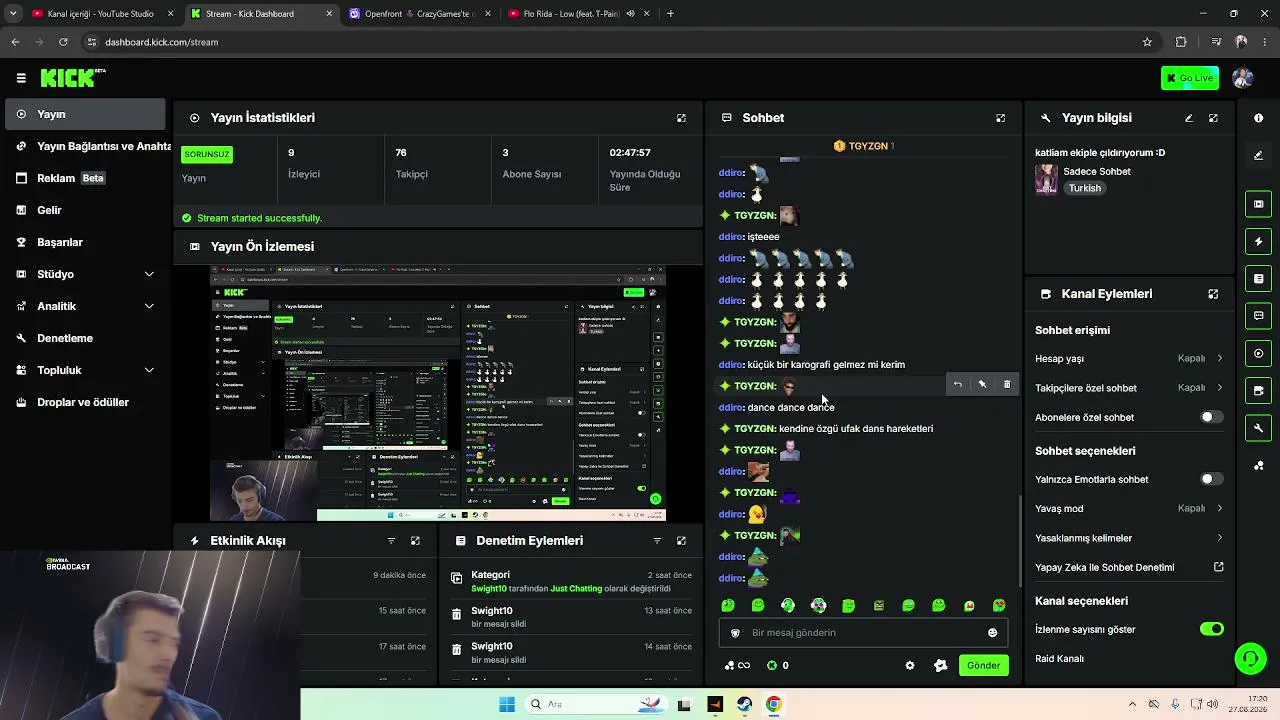Image resolution: width=1280 pixels, height=720 pixels.
Task: Pop out the Yayın İstatistikleri panel
Action: [x=681, y=118]
